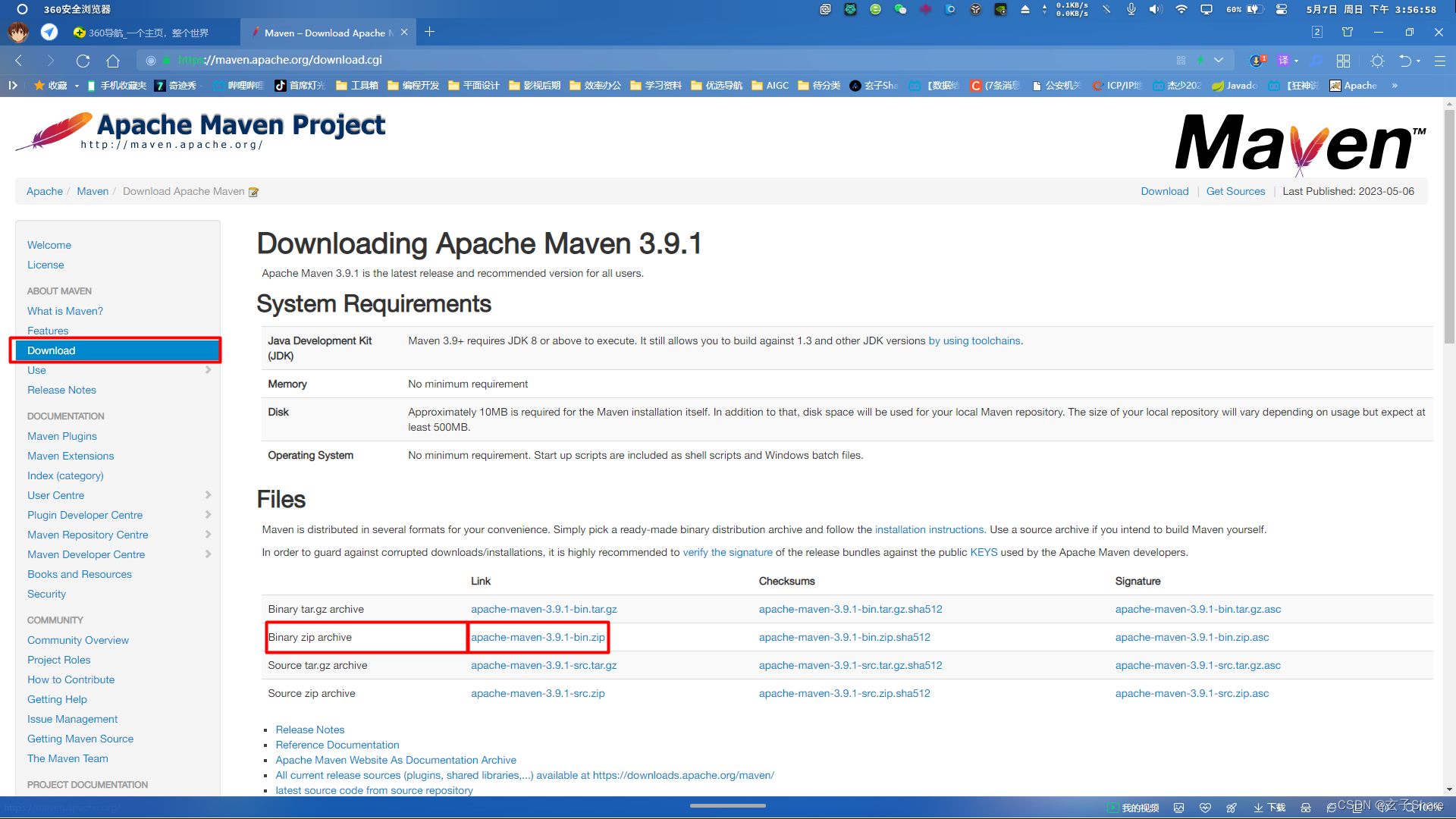Go back using the browser back arrow
The height and width of the screenshot is (819, 1456).
click(x=19, y=61)
